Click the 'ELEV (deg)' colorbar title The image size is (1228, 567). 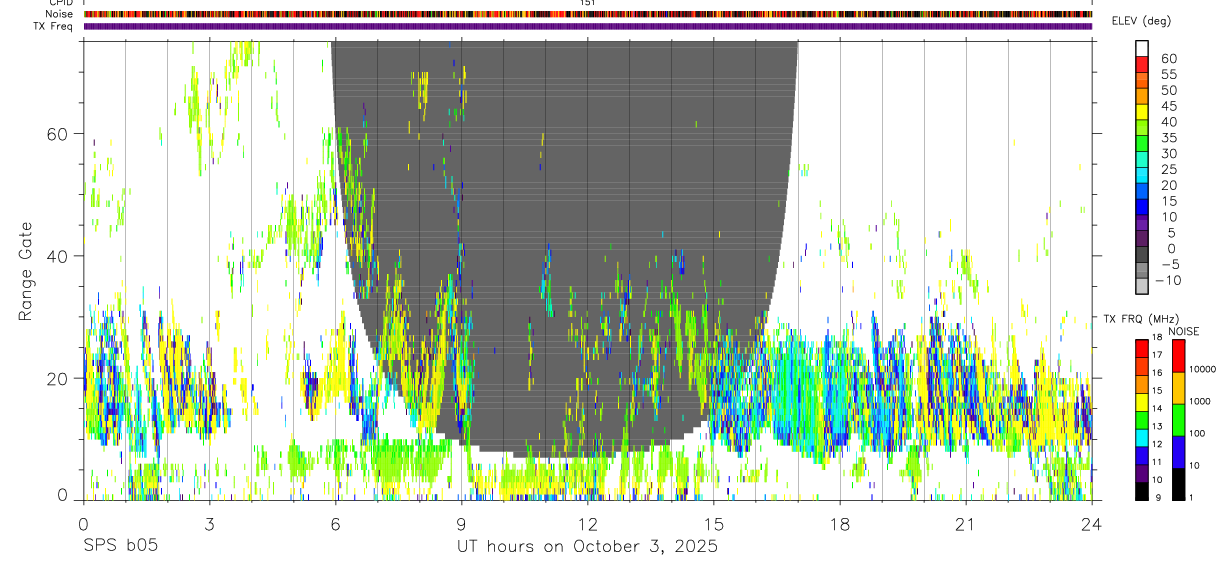(1143, 20)
